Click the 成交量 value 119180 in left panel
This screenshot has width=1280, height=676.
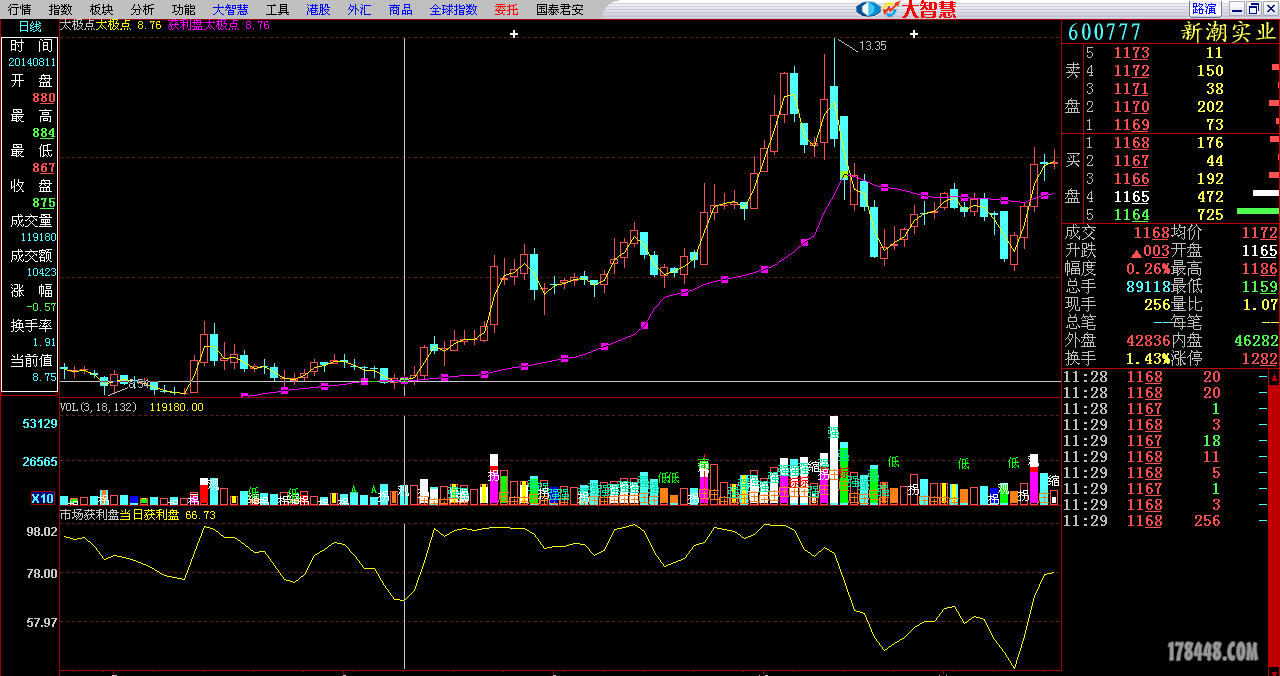click(x=38, y=238)
